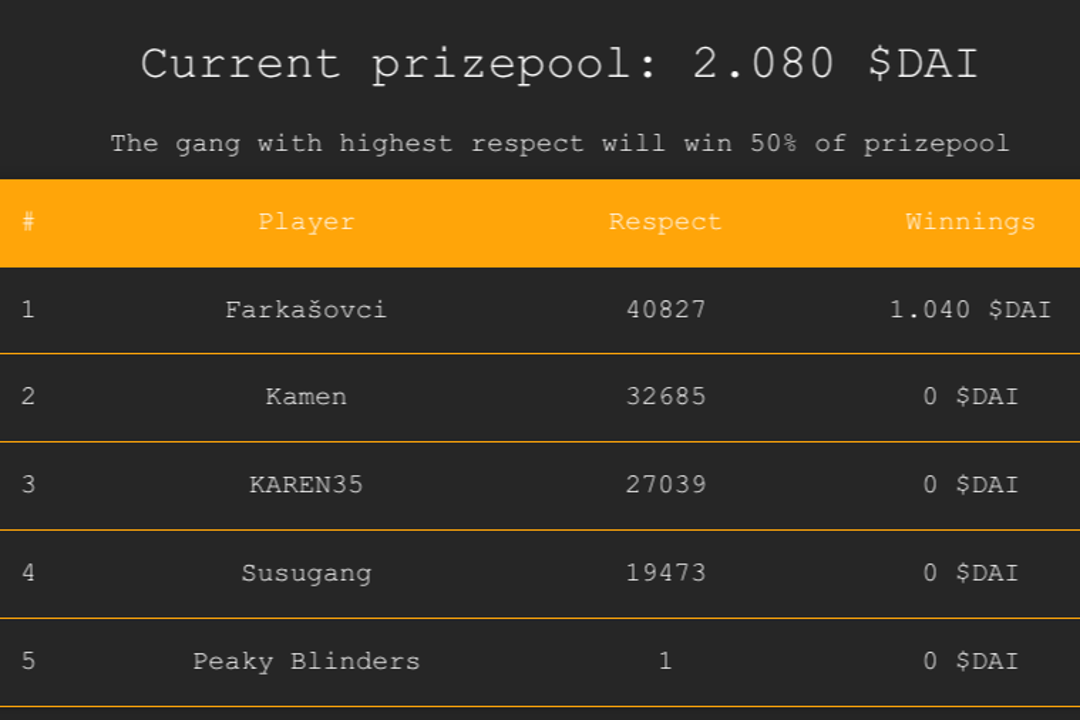Click the Player column header
Viewport: 1080px width, 720px height.
point(306,222)
